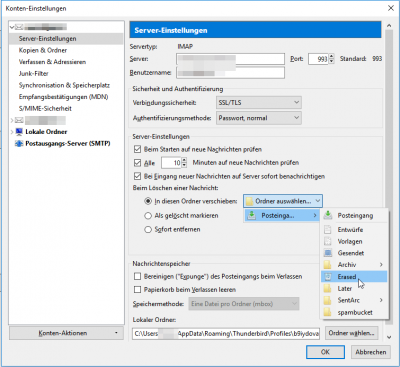Decrease the minutes check interval stepper

(184, 165)
